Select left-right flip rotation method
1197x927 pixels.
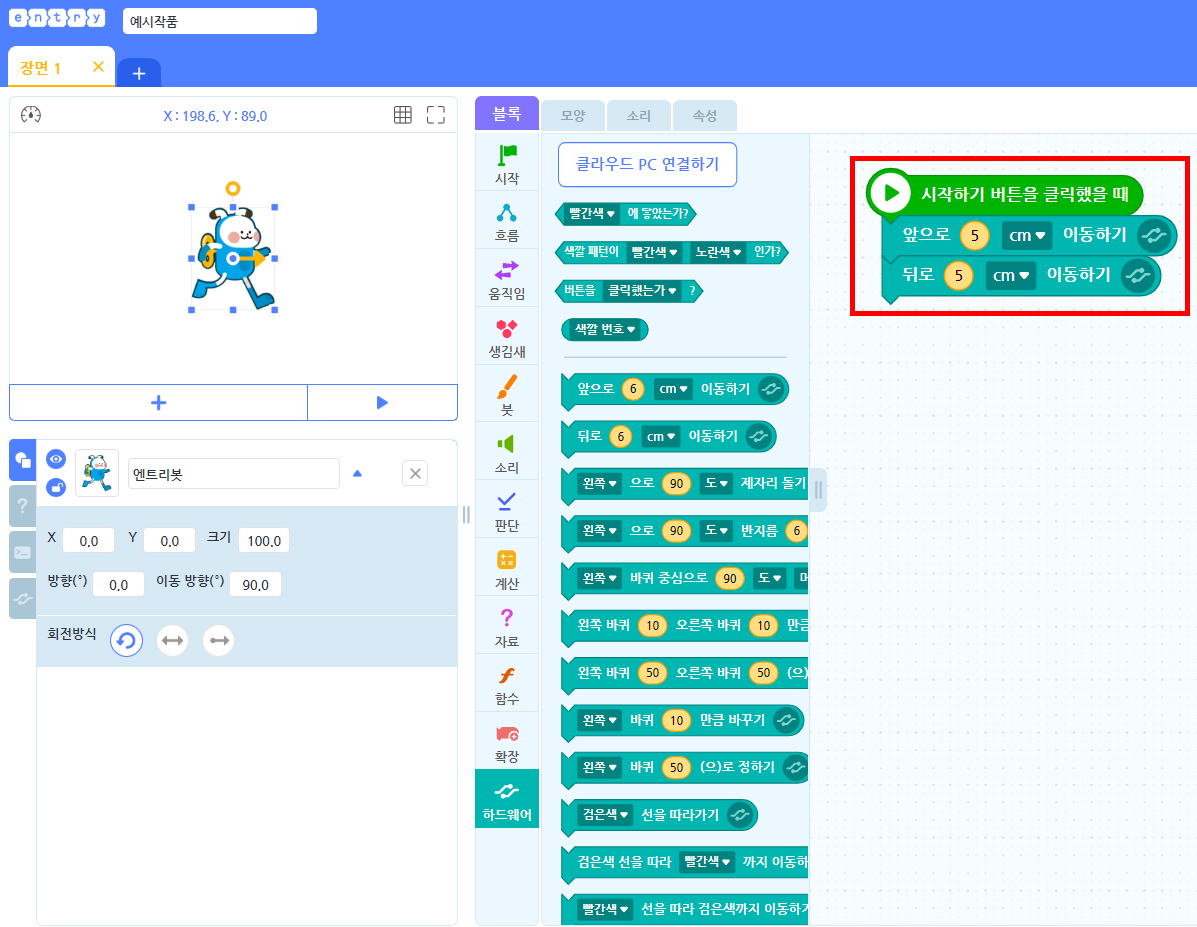tap(173, 641)
